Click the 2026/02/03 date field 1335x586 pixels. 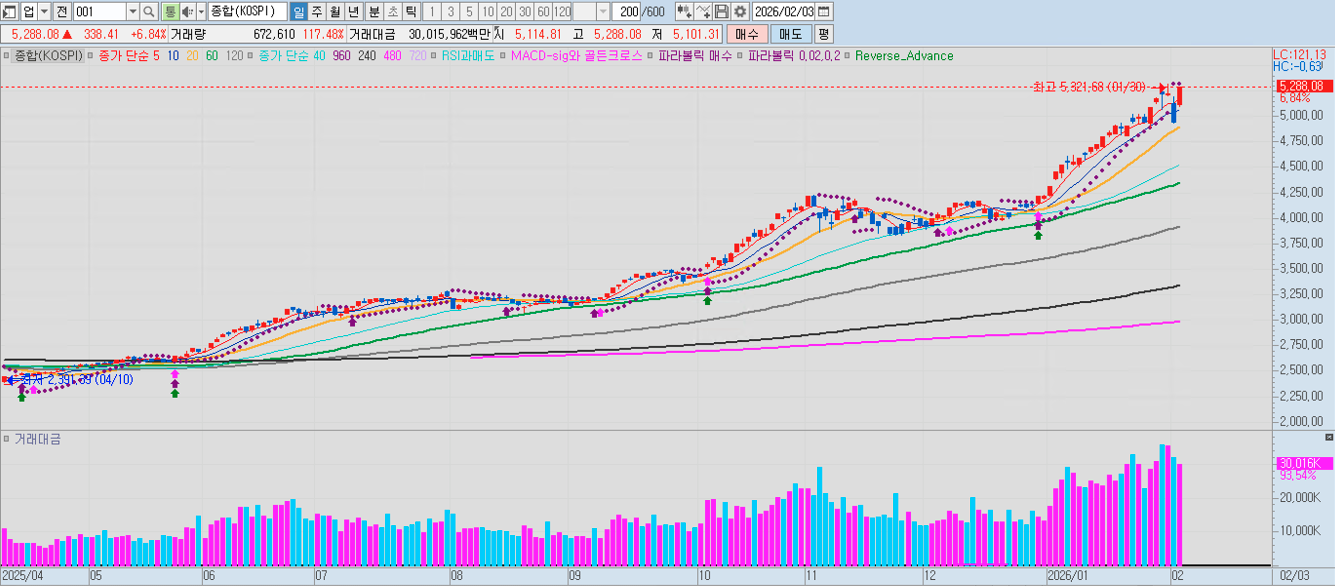784,11
